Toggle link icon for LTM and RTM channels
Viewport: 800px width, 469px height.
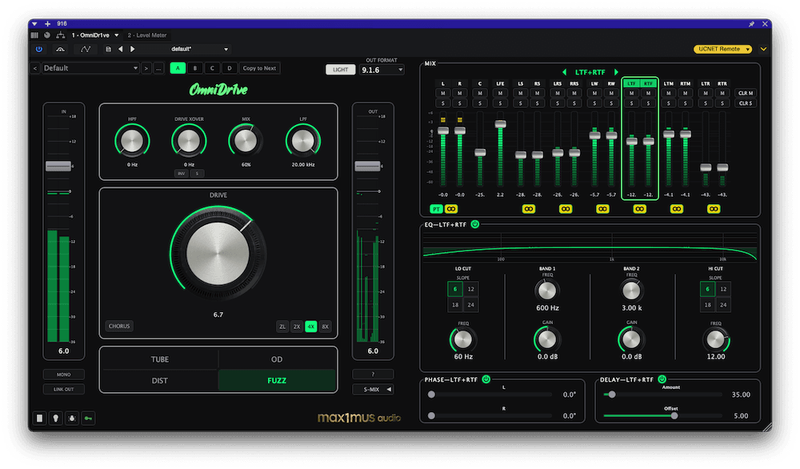point(677,209)
